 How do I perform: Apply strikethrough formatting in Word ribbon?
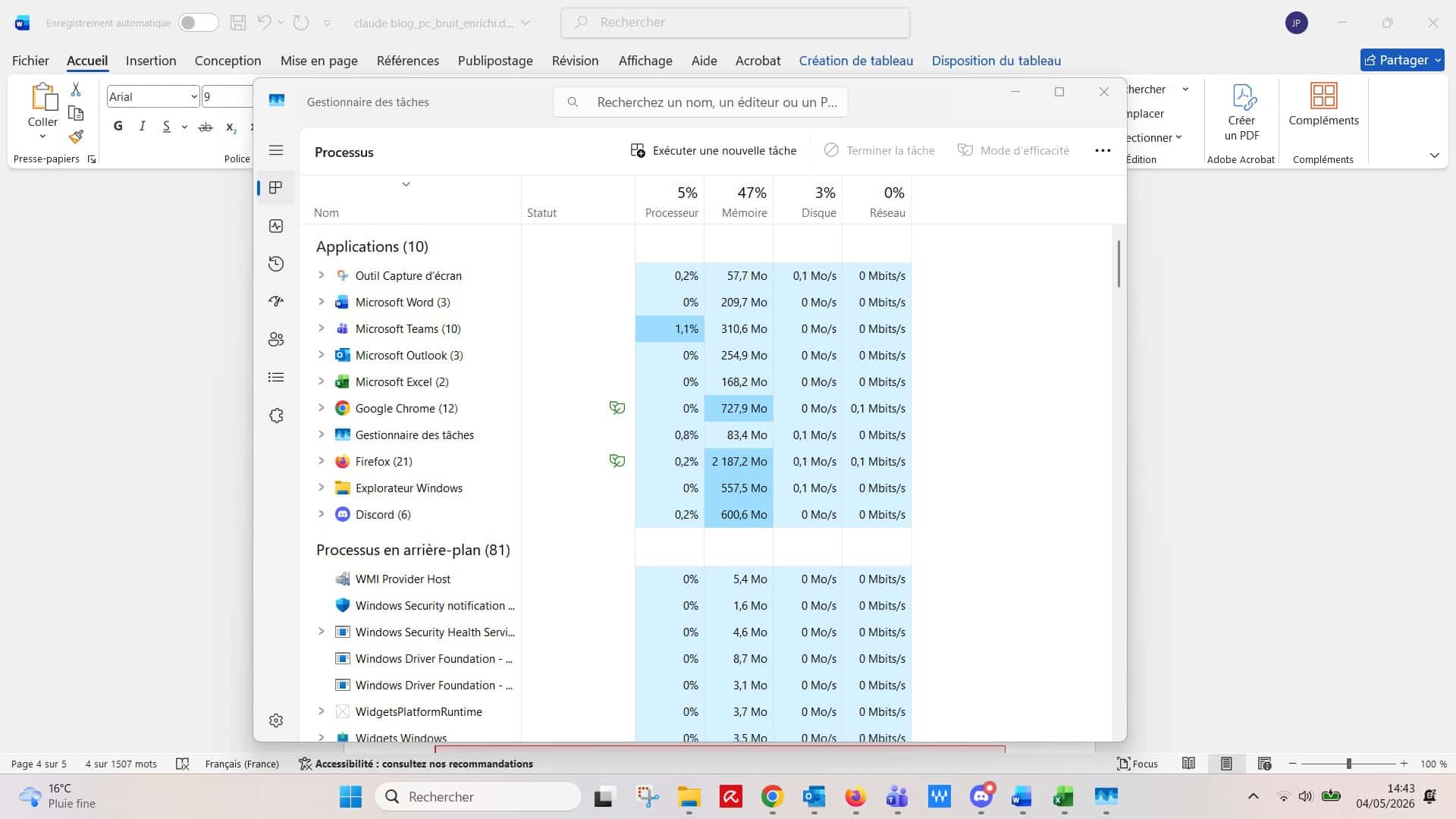(206, 127)
